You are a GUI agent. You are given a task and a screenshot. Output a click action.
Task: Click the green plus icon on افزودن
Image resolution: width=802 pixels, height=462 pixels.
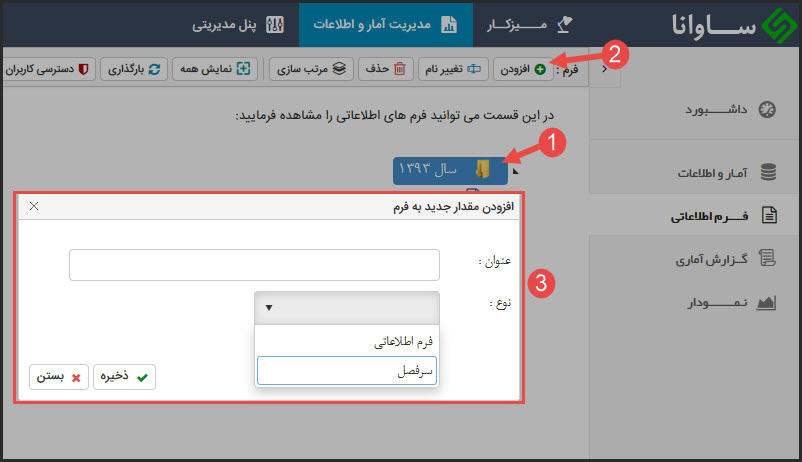click(x=540, y=69)
